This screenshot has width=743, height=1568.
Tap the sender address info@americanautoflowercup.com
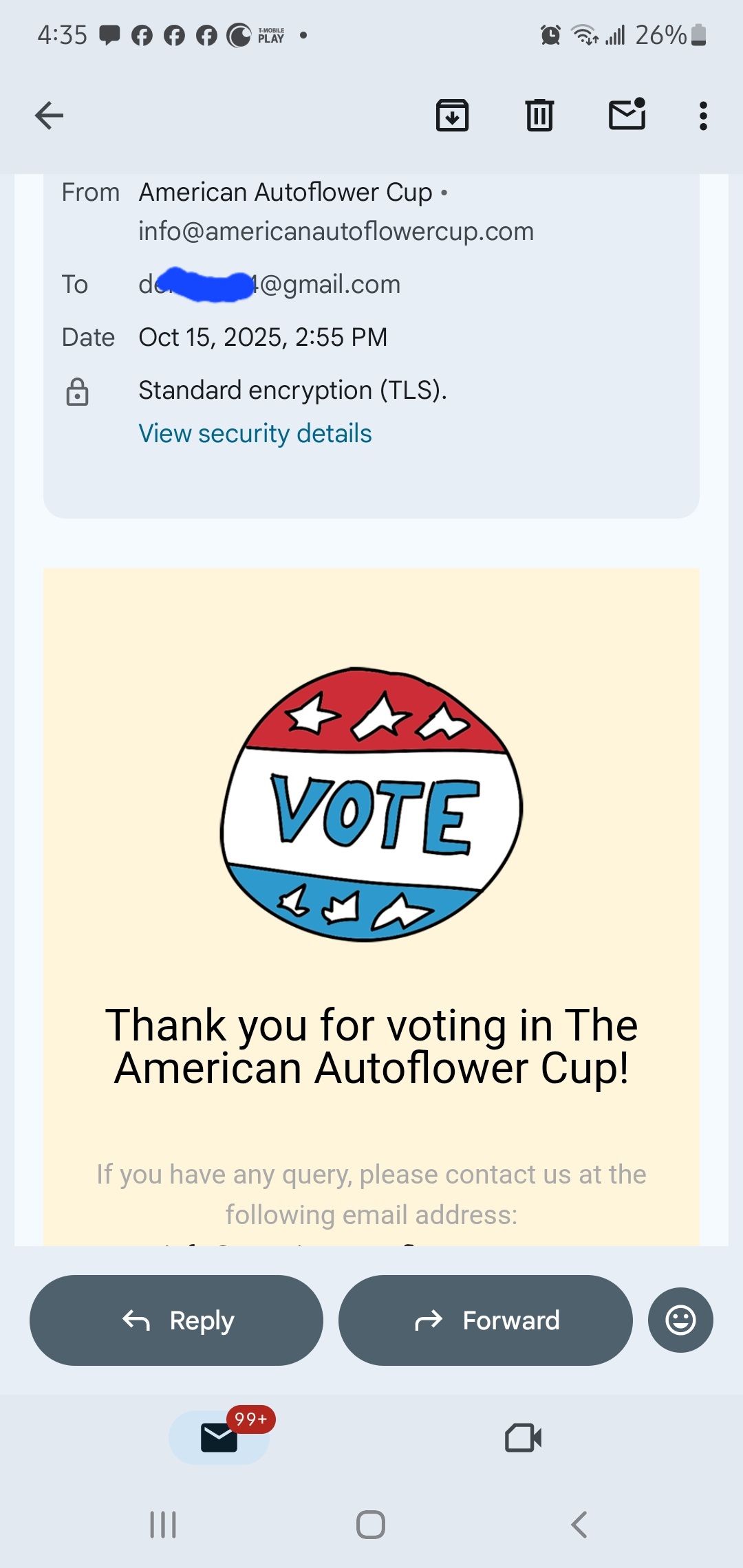336,232
